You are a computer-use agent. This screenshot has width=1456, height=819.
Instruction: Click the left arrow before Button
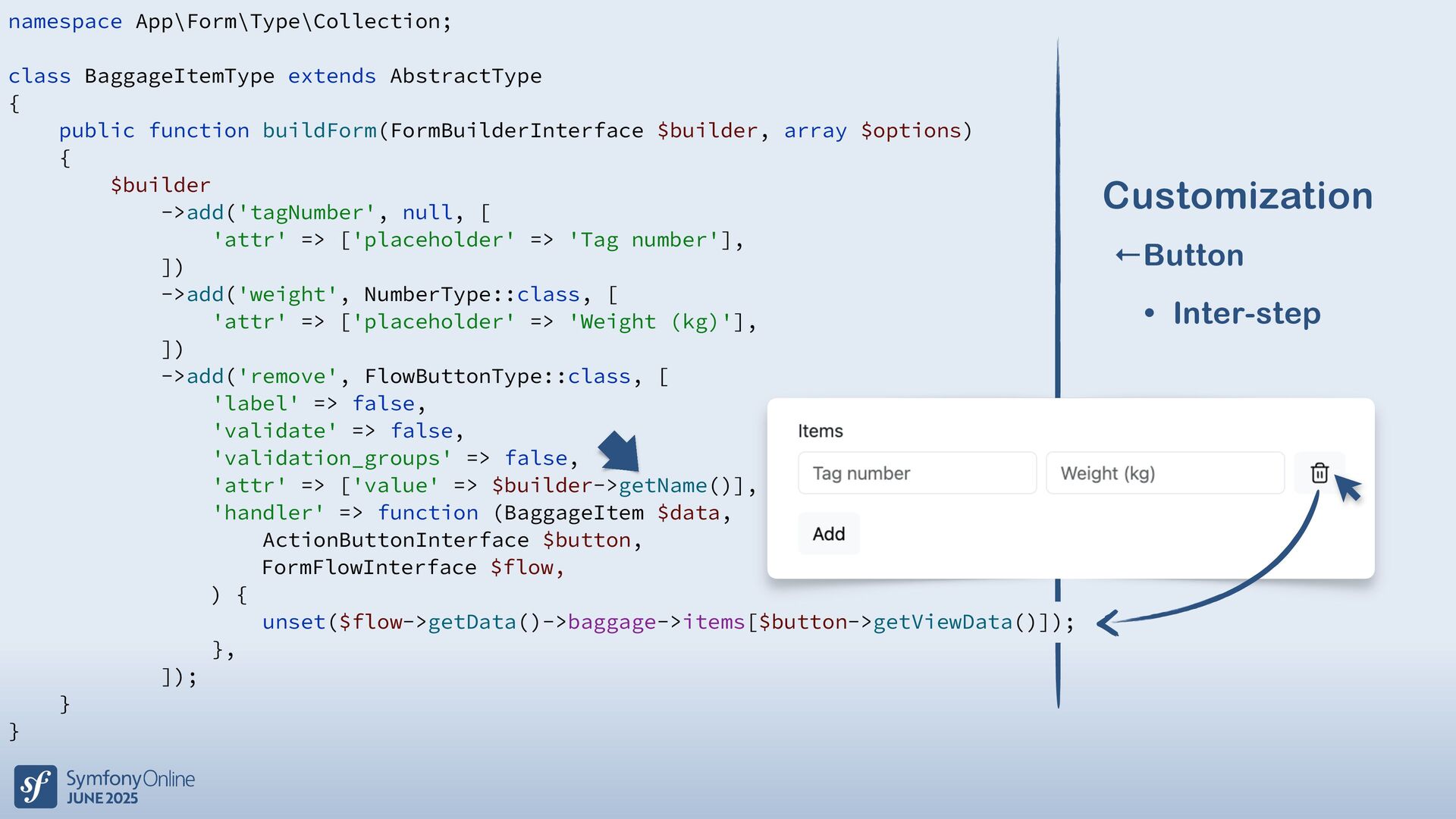pyautogui.click(x=1127, y=256)
